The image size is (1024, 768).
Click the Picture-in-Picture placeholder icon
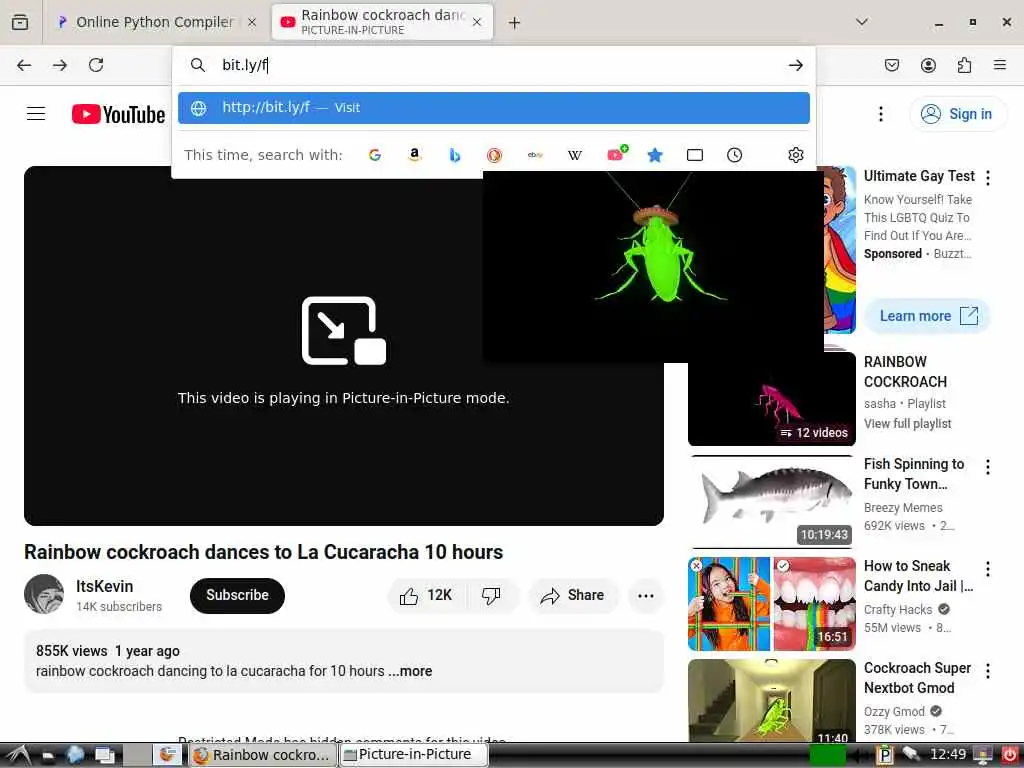coord(344,330)
